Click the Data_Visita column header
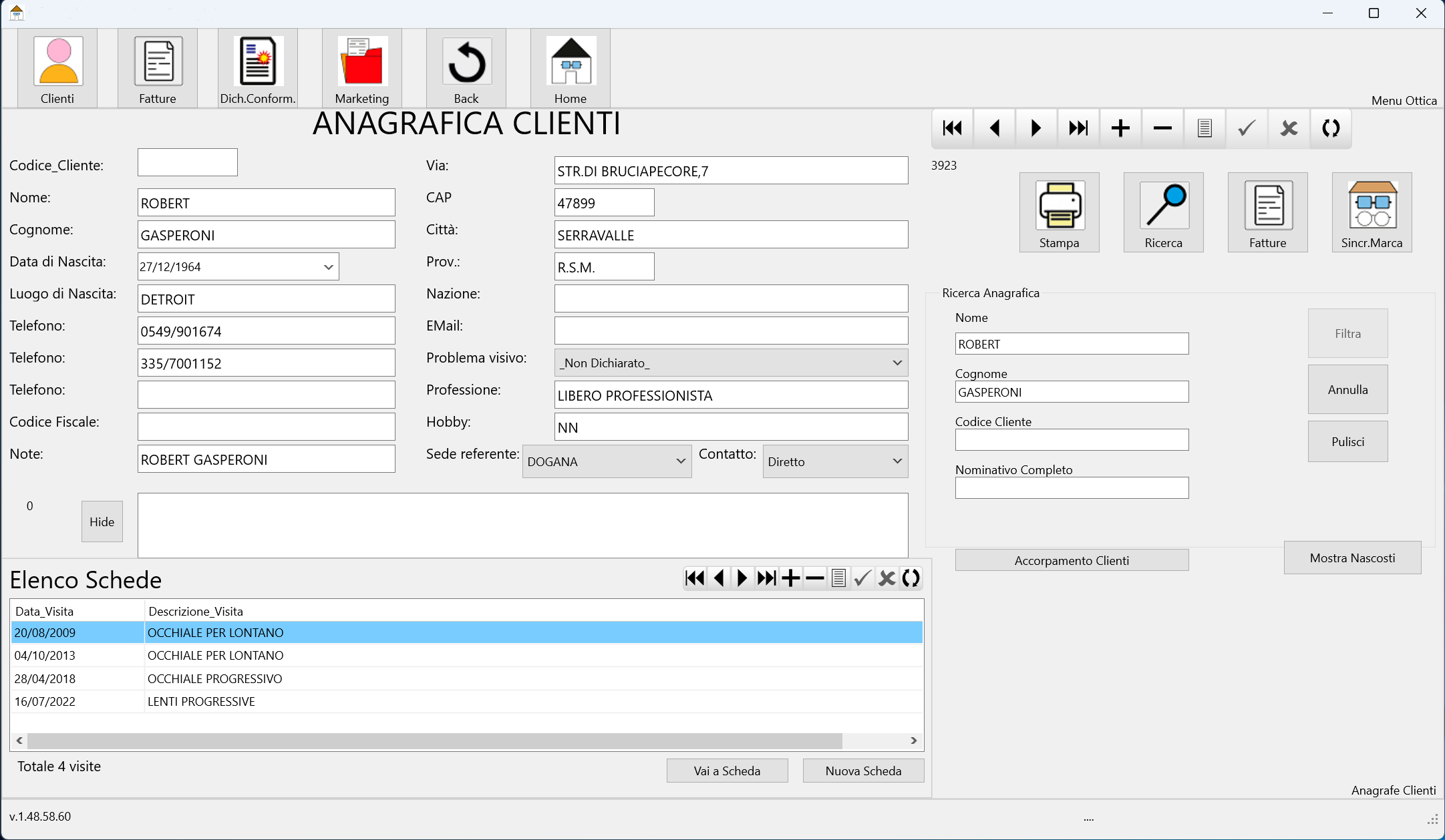The width and height of the screenshot is (1445, 840). (77, 611)
